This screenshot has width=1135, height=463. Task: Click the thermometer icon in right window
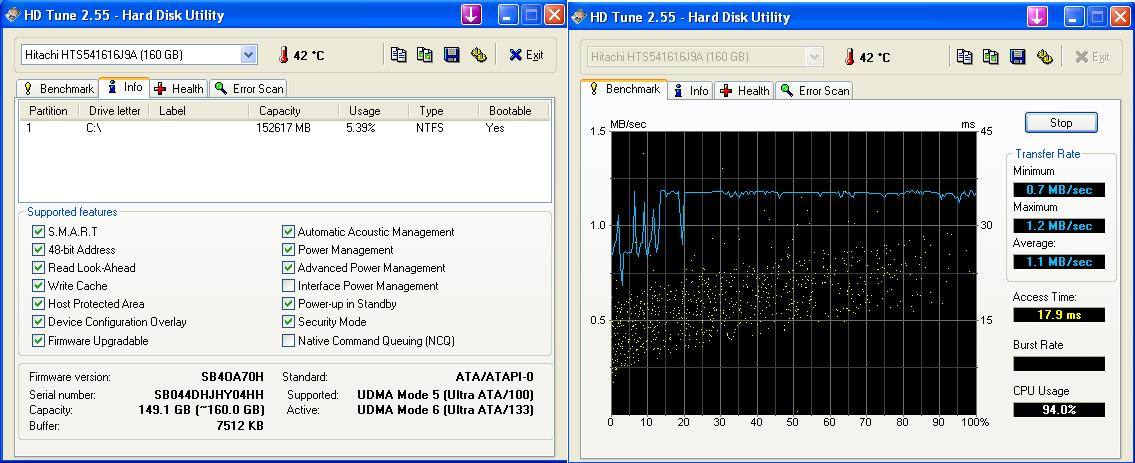point(849,57)
